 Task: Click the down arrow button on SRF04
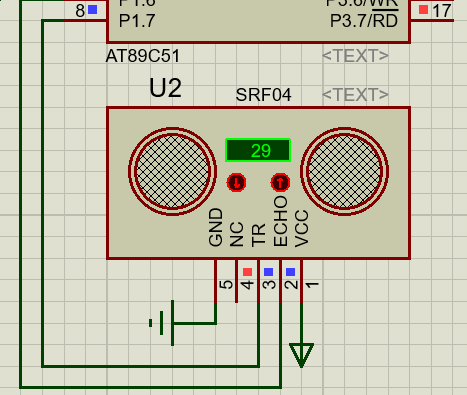[x=236, y=182]
